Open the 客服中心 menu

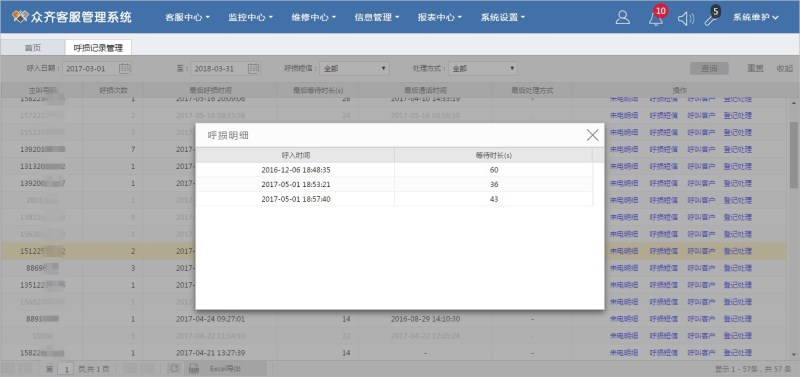pos(188,17)
